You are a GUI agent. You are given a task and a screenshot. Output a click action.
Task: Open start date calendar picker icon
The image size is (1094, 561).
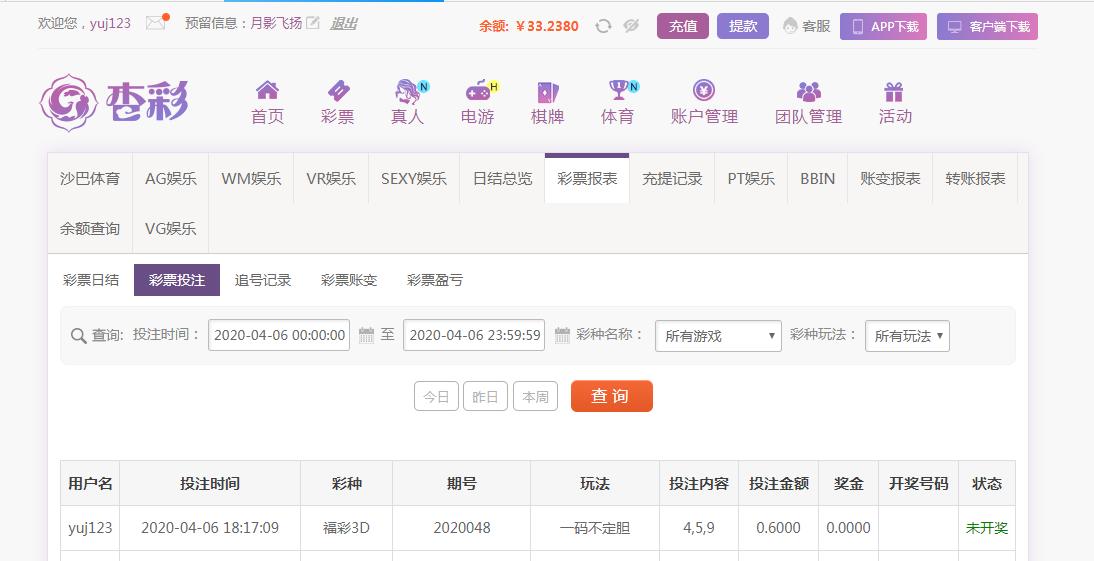(x=366, y=335)
